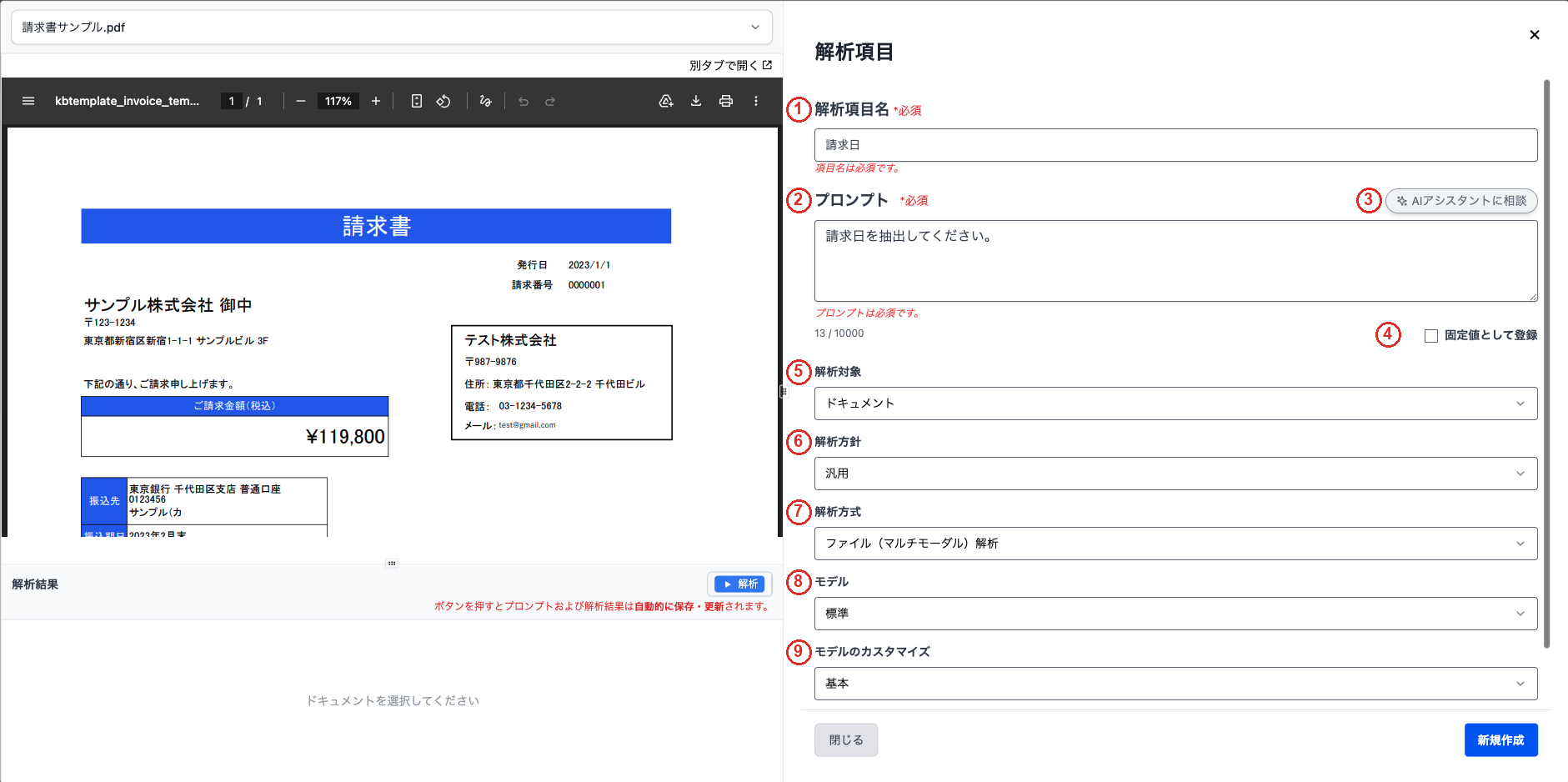Enable the 固定値として登録 checkbox
This screenshot has height=782, width=1568.
pyautogui.click(x=1431, y=336)
